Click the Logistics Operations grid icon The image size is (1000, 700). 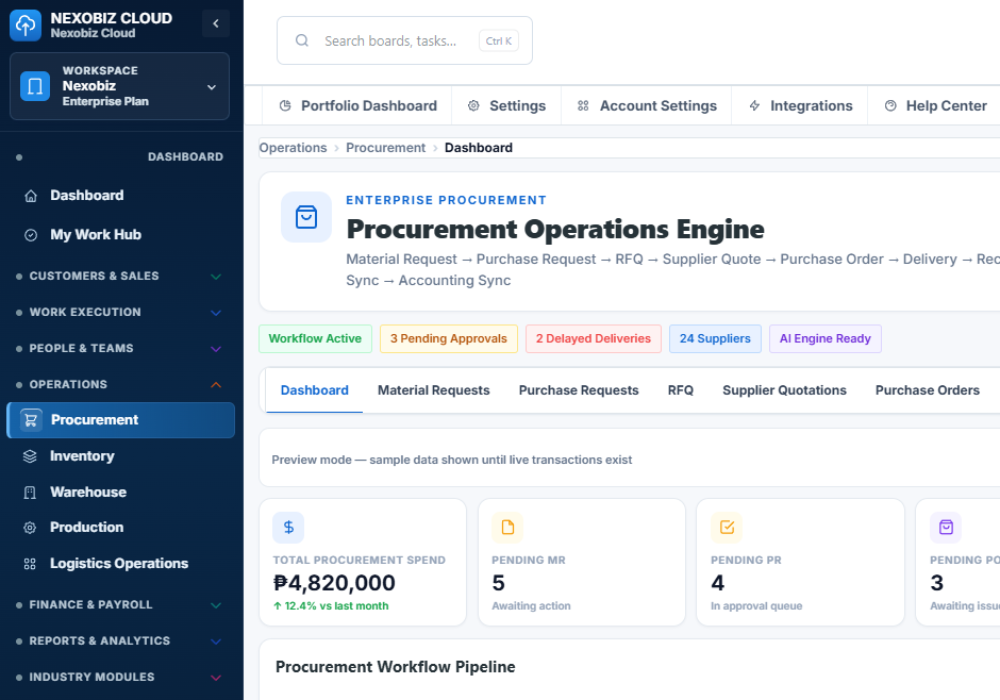pyautogui.click(x=30, y=564)
